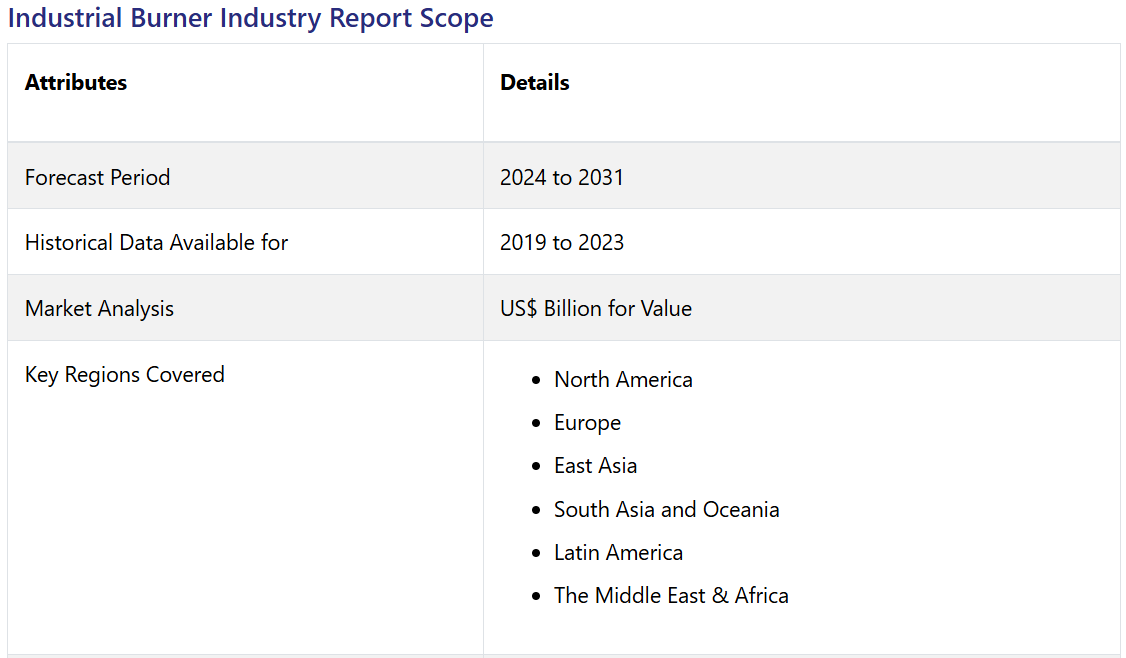Select the heading 'Industrial Burner Industry Report Scope'
This screenshot has height=658, width=1126.
pyautogui.click(x=251, y=18)
